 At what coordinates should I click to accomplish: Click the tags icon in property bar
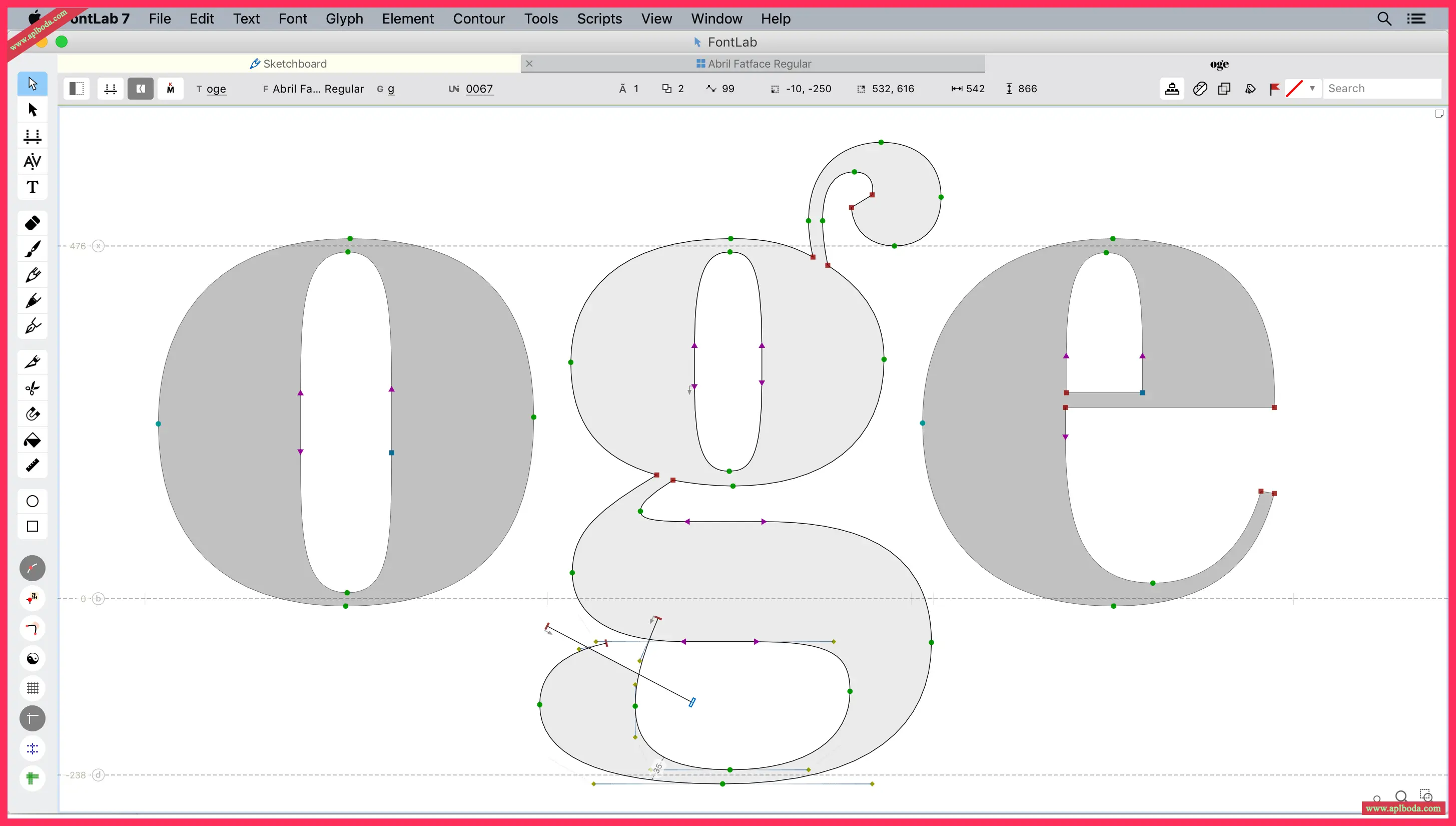pyautogui.click(x=1250, y=89)
